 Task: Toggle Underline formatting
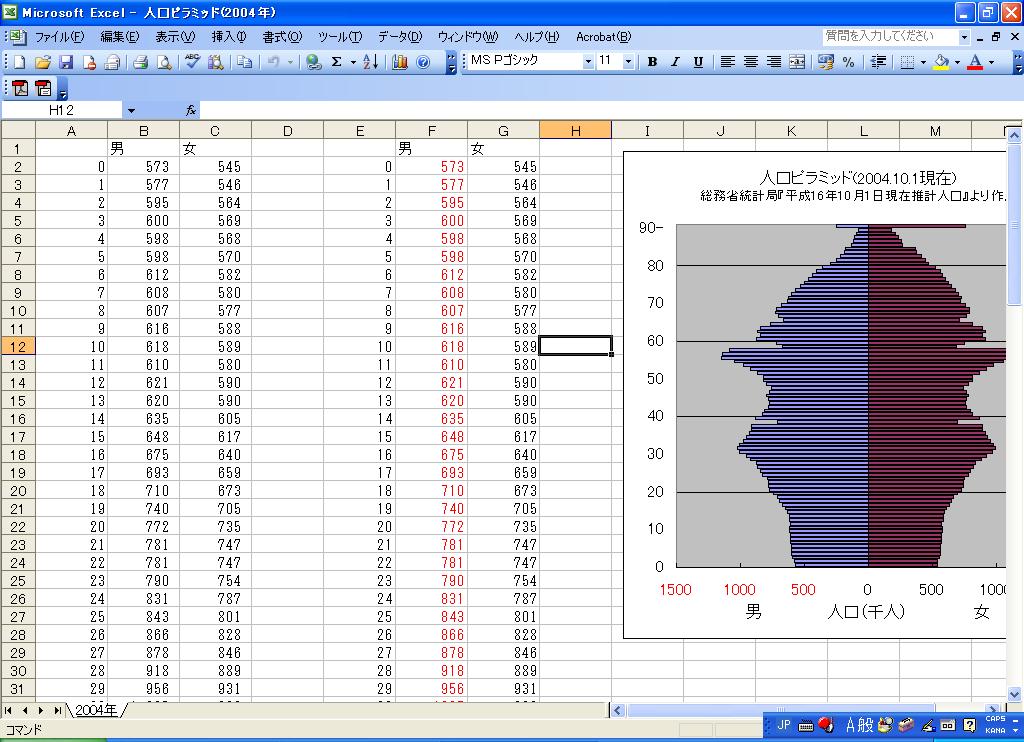[698, 62]
